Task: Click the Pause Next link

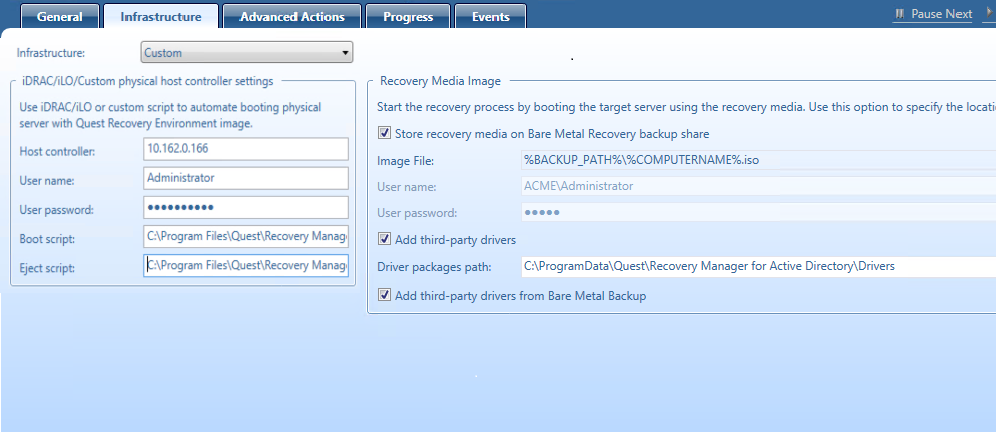Action: click(x=941, y=14)
